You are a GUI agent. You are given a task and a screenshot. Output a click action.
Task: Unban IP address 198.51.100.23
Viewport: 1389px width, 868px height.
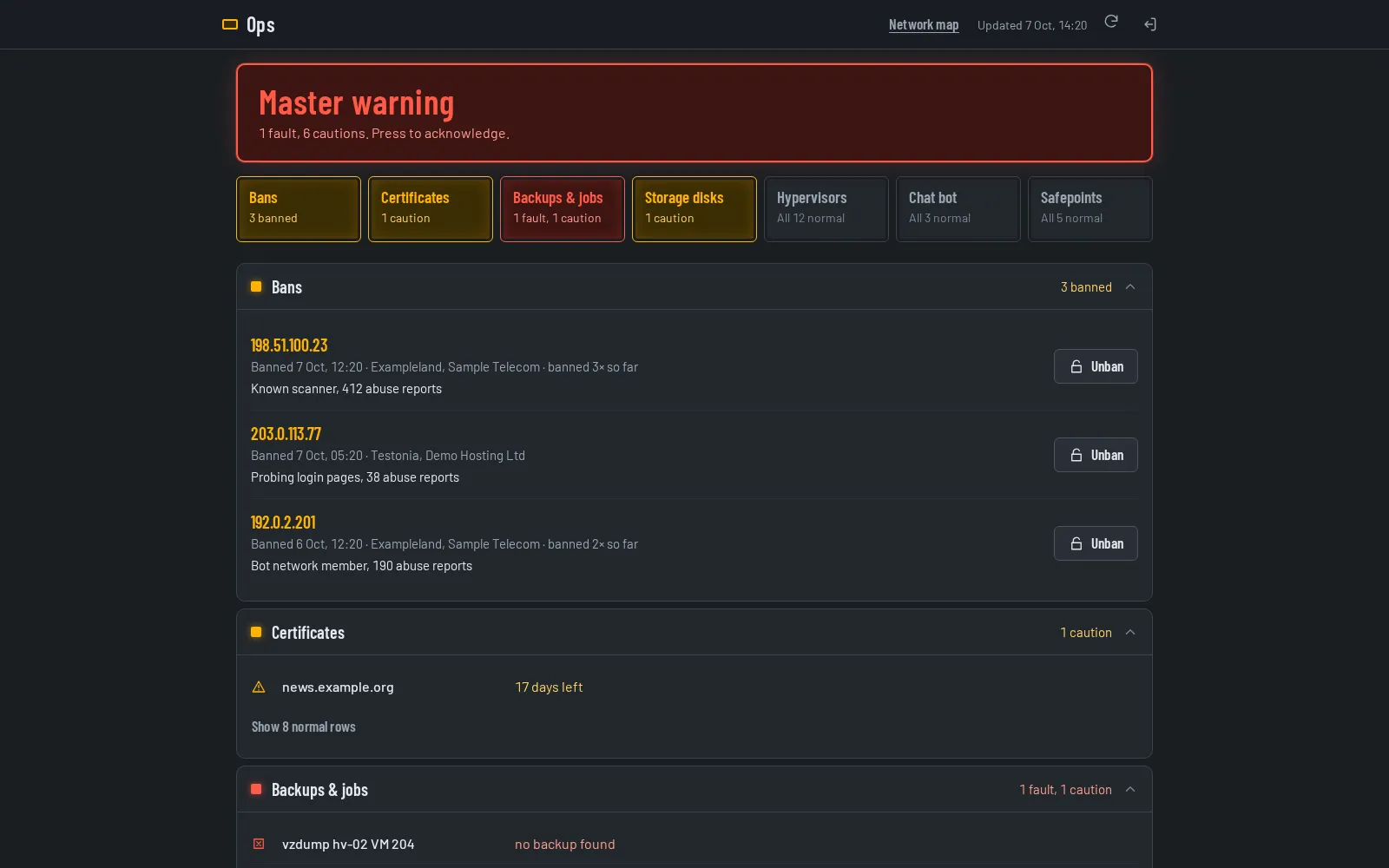click(1096, 366)
